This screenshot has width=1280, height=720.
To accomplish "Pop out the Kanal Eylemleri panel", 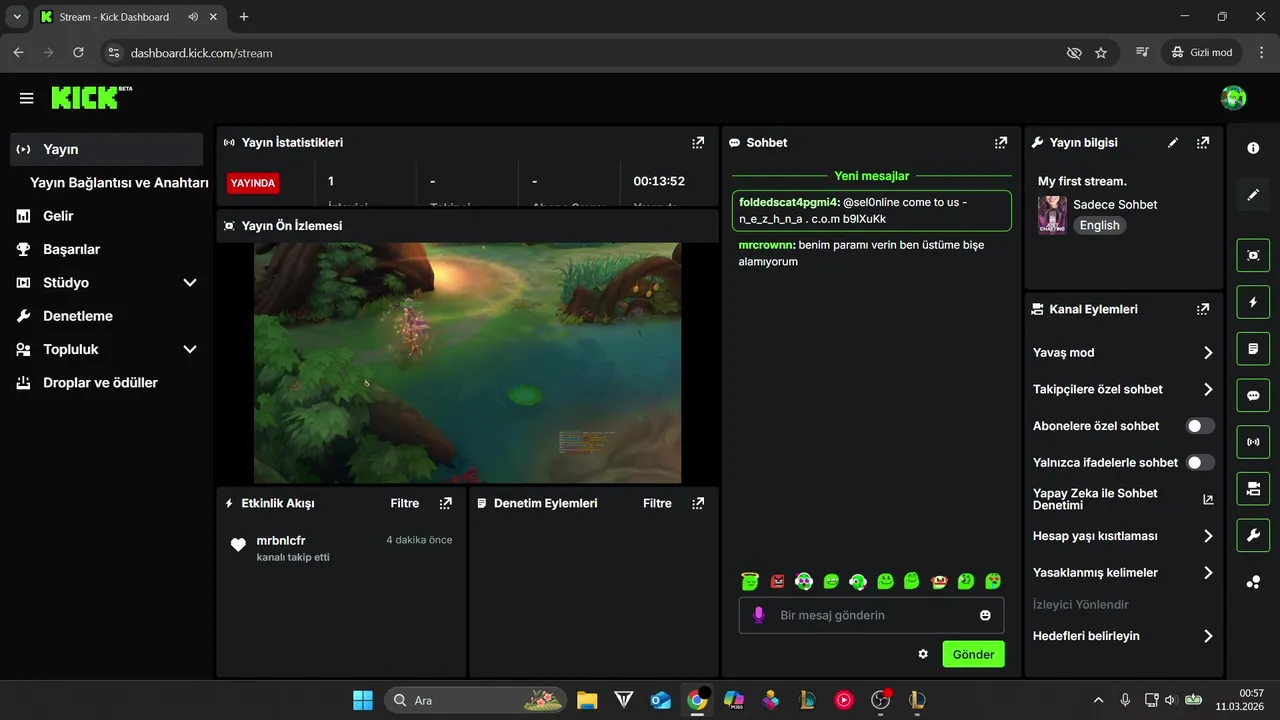I will click(x=1203, y=309).
